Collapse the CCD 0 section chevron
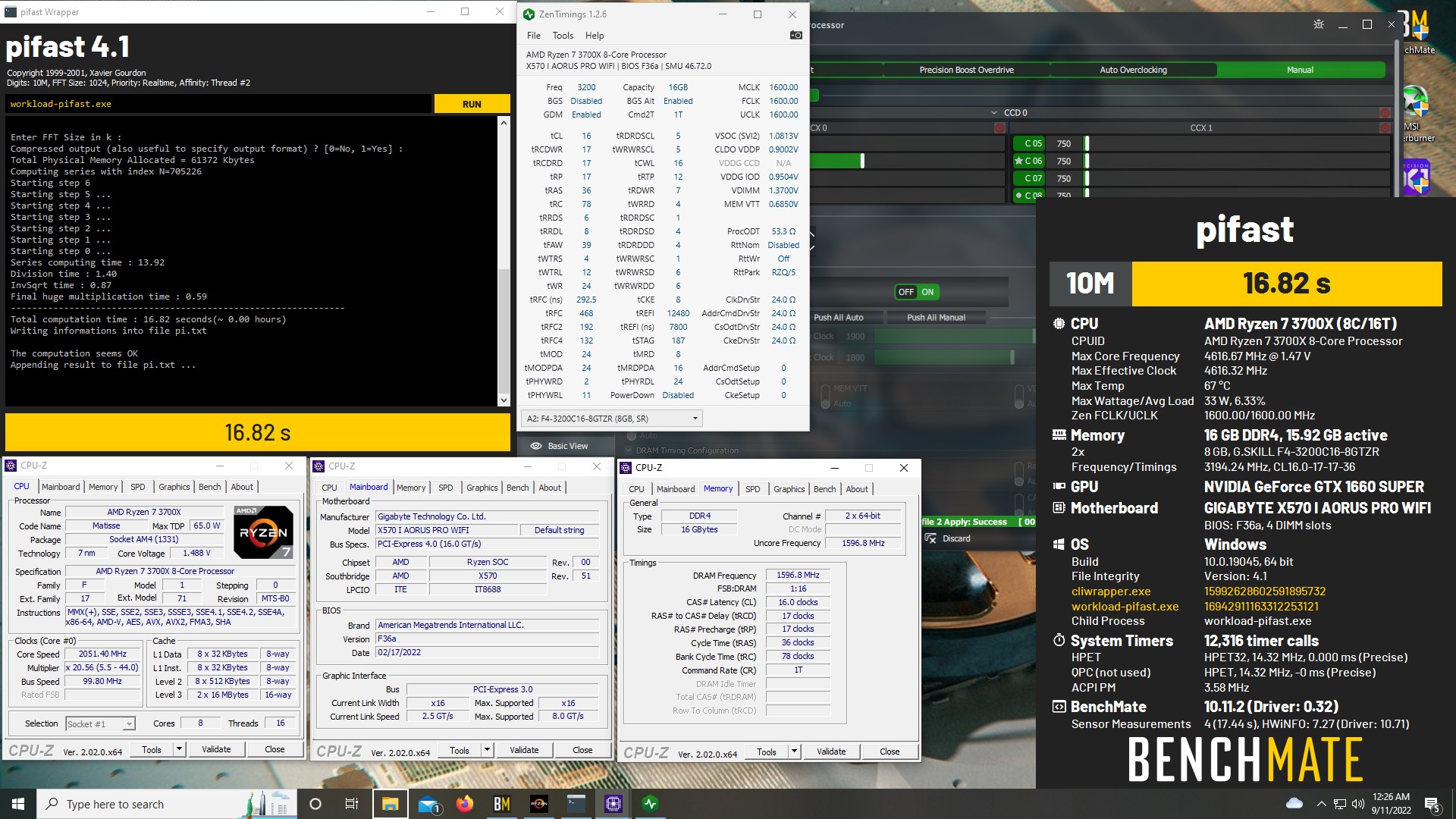 point(994,113)
